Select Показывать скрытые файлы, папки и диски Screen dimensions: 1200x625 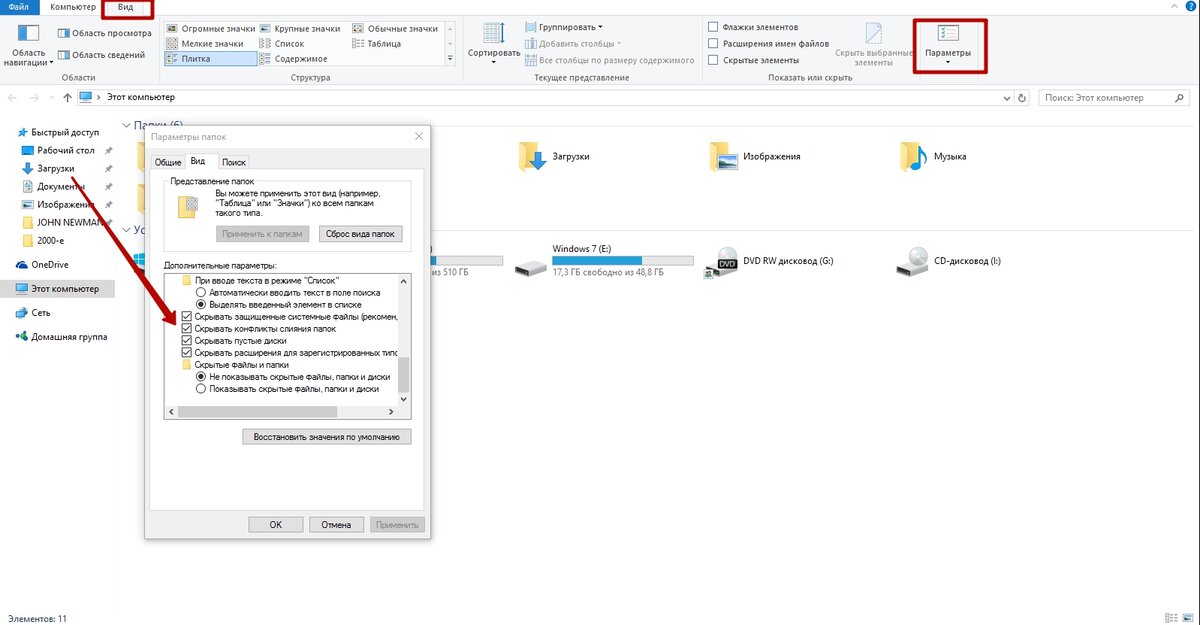pos(201,389)
